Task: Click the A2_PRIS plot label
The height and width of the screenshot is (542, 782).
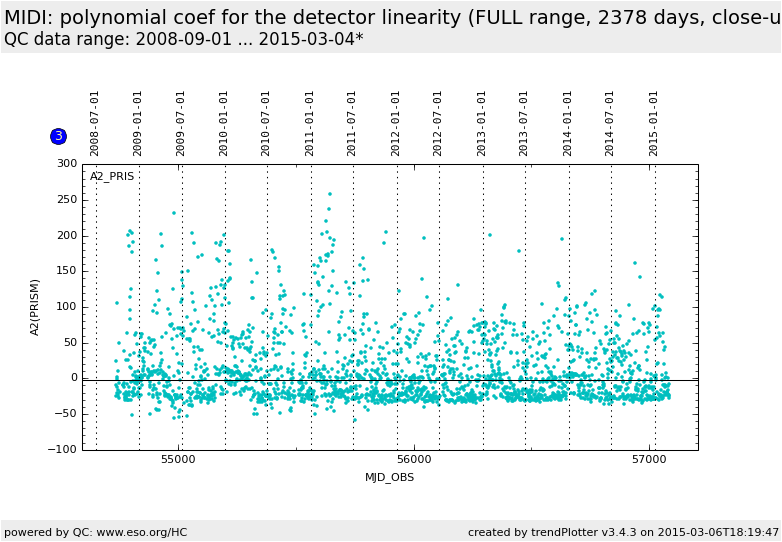Action: (112, 177)
